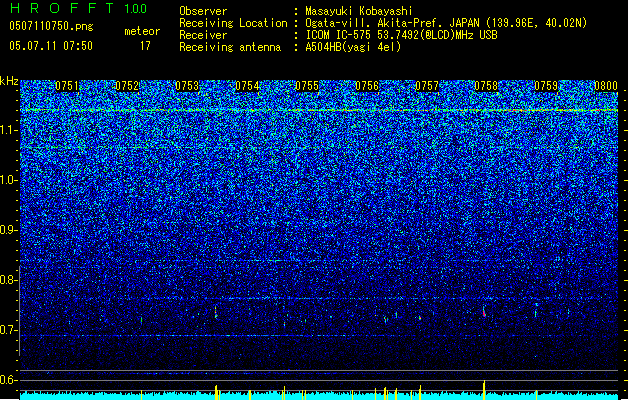Click time marker 0754
Screen dimensions: 629x400
click(x=247, y=86)
